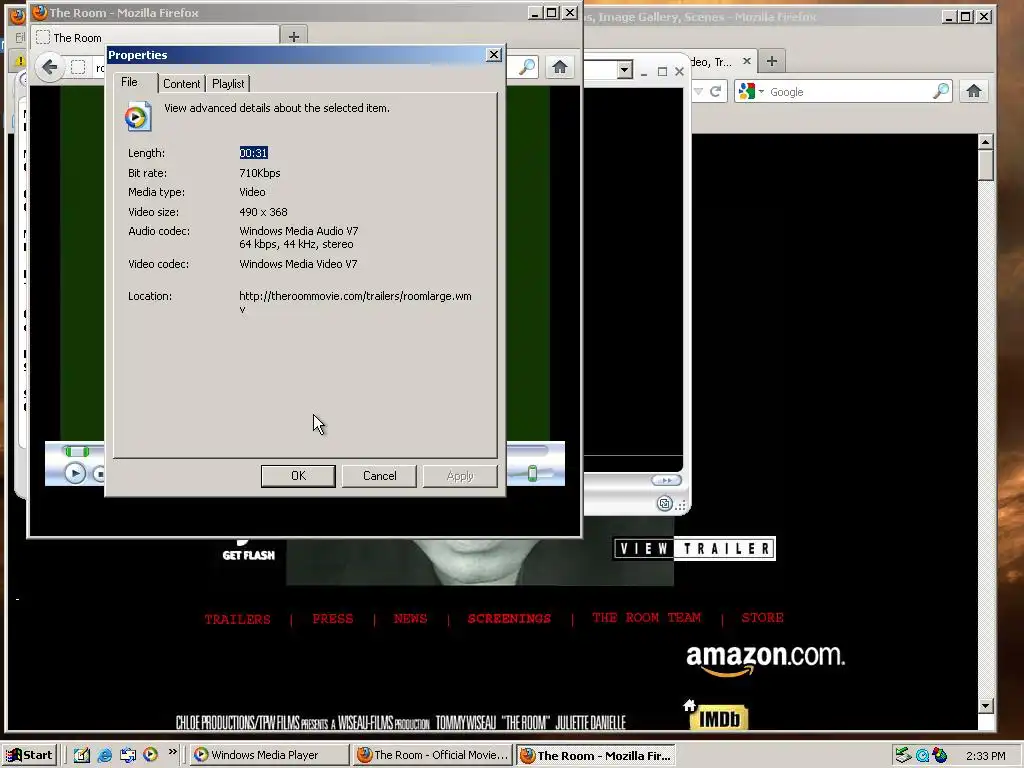
Task: Click the search magnifier in The Room window
Action: click(x=526, y=67)
